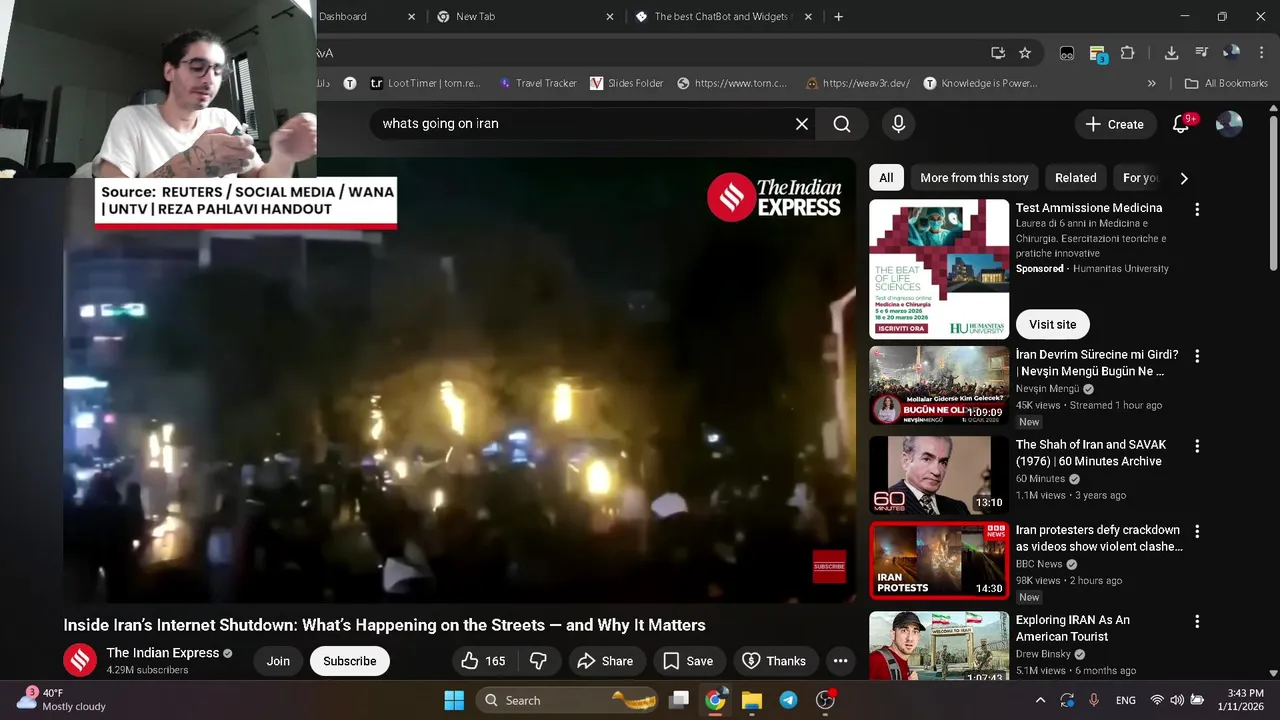Start voice search with microphone icon
This screenshot has height=720, width=1280.
(898, 124)
